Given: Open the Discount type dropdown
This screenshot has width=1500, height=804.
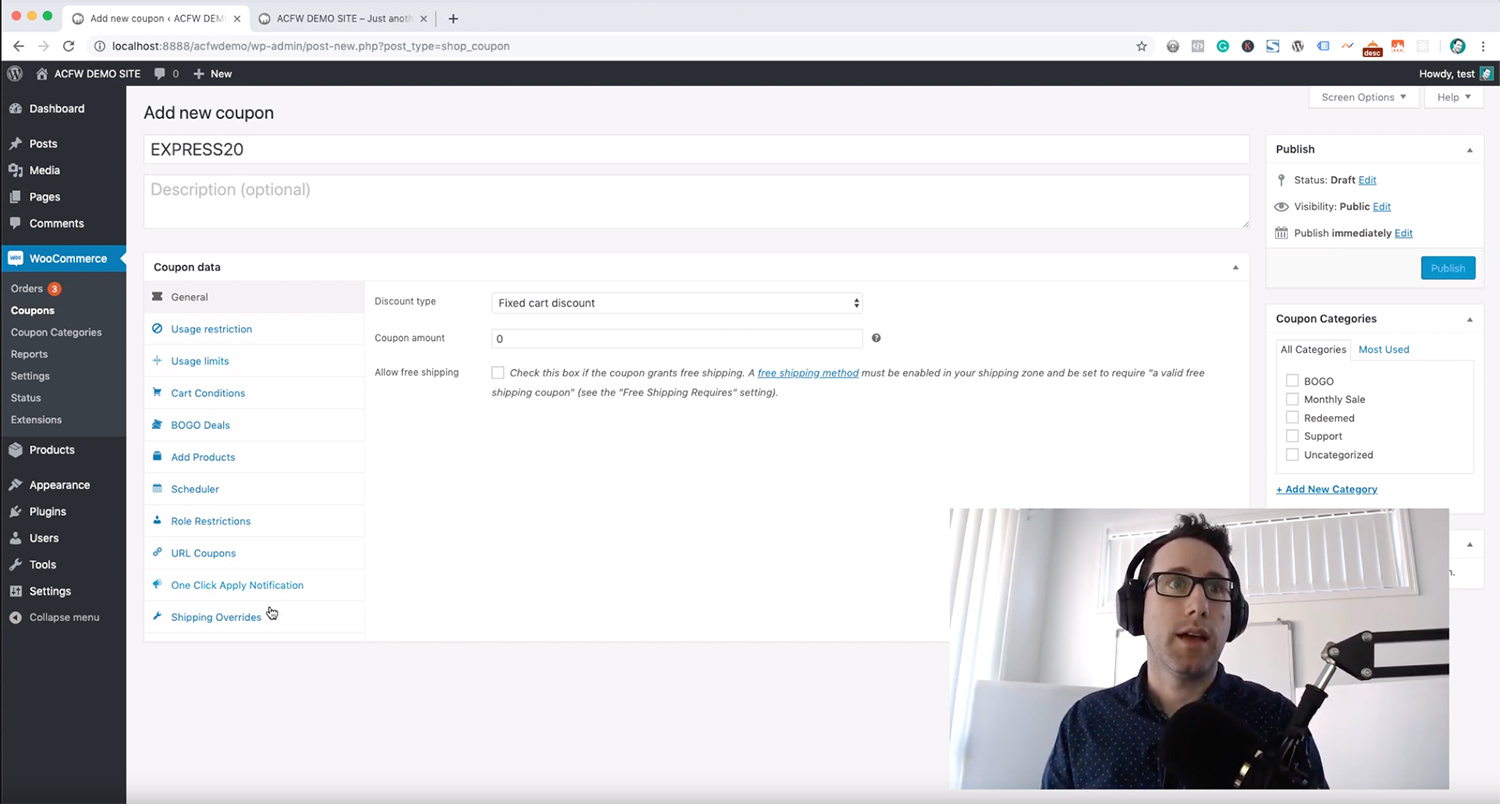Looking at the screenshot, I should [677, 303].
